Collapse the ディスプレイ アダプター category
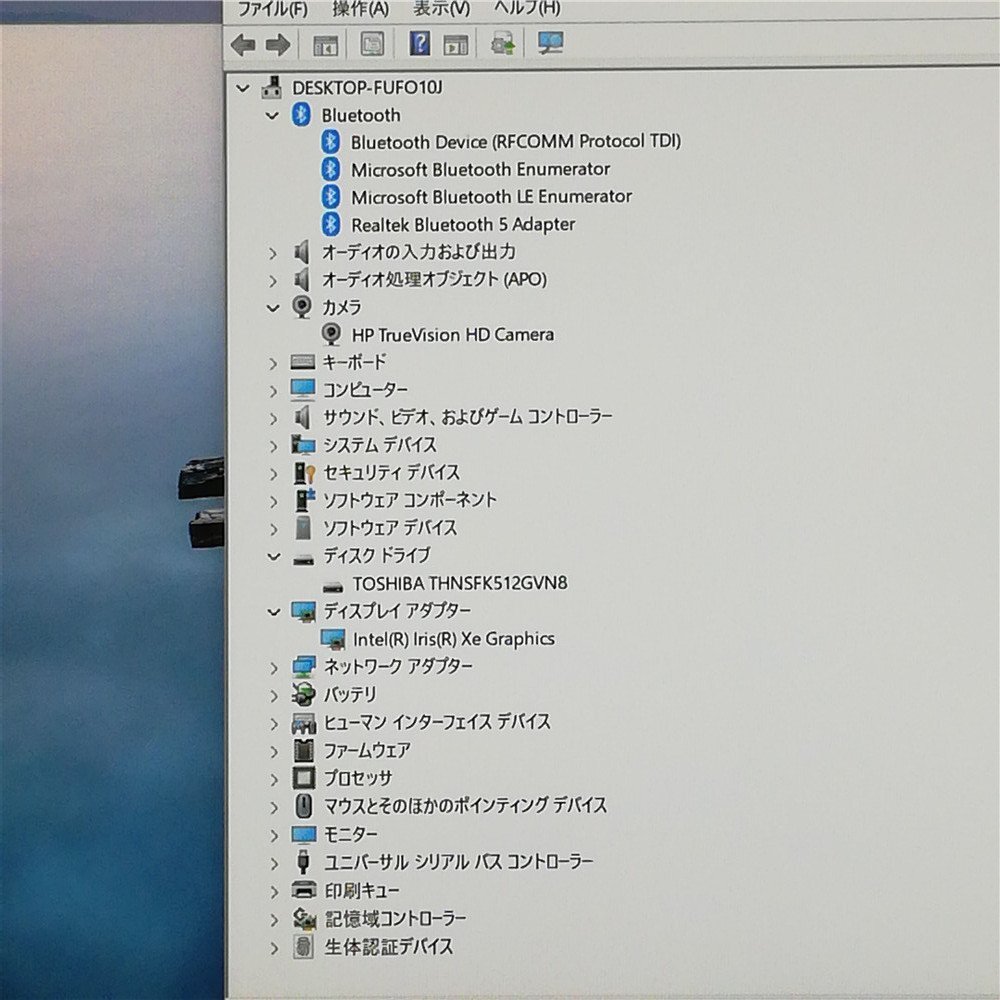 coord(274,612)
